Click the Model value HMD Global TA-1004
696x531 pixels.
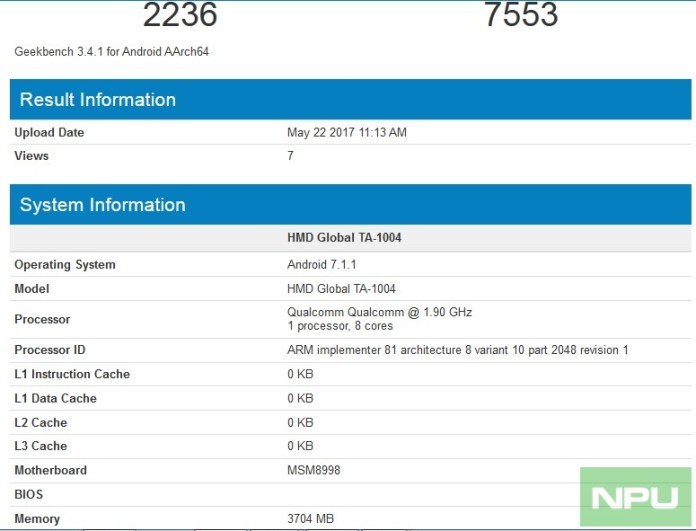pos(341,289)
